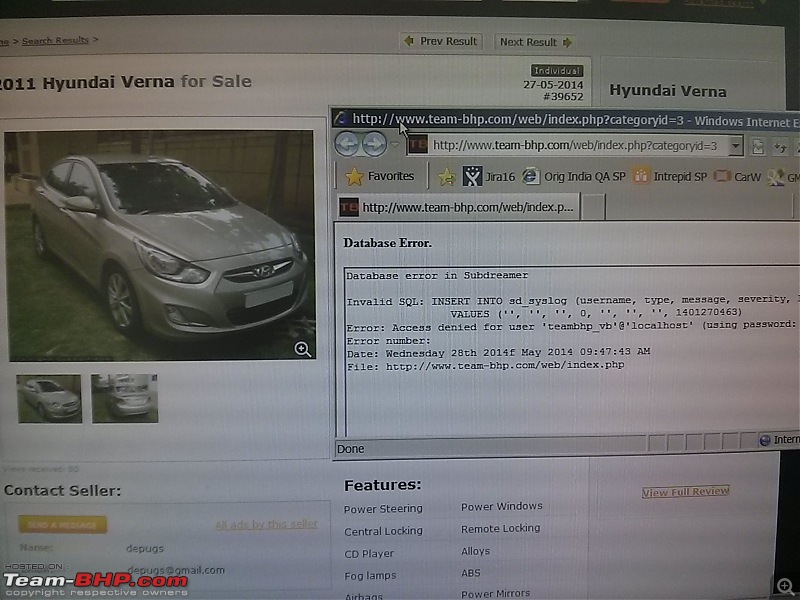
Task: Go forward with Internet Explorer's Forward arrow
Action: click(x=374, y=144)
